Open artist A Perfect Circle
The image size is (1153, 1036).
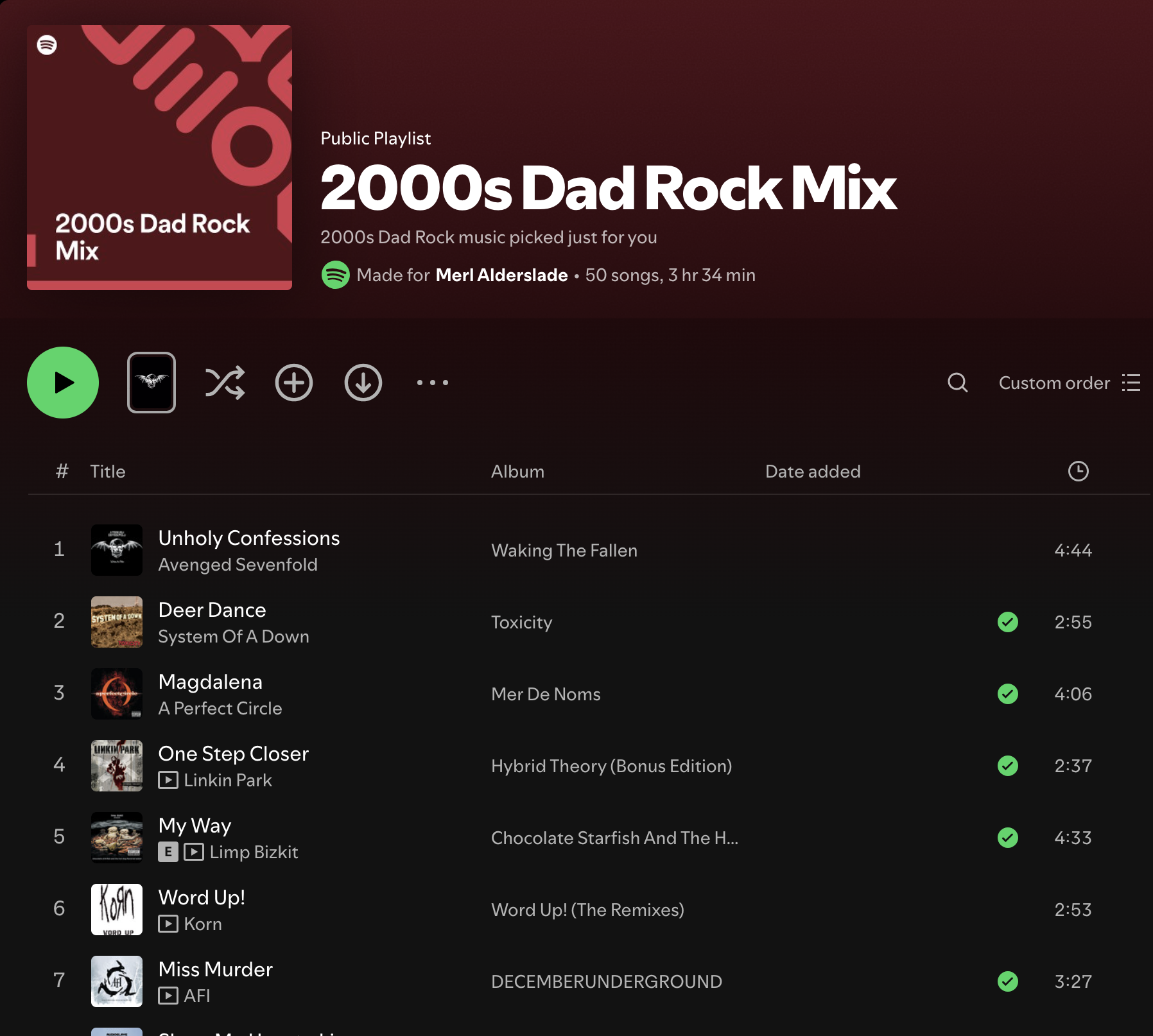pos(220,708)
